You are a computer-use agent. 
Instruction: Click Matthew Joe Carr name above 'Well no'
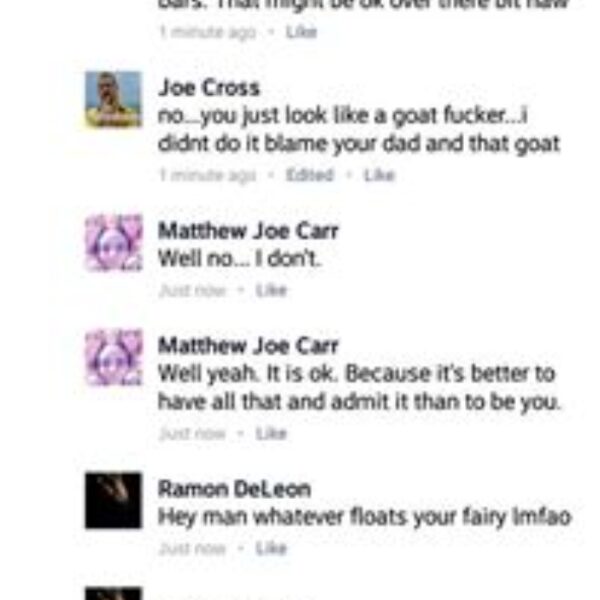248,231
